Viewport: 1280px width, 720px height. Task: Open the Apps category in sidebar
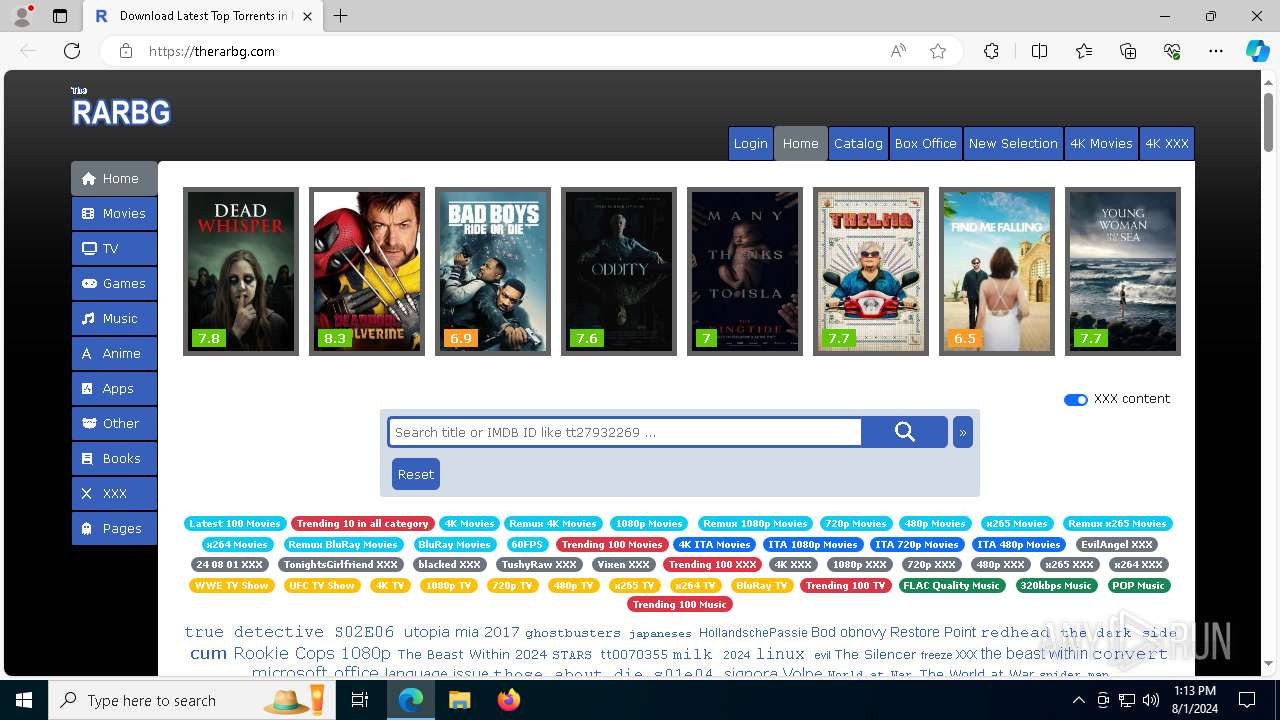pos(114,388)
